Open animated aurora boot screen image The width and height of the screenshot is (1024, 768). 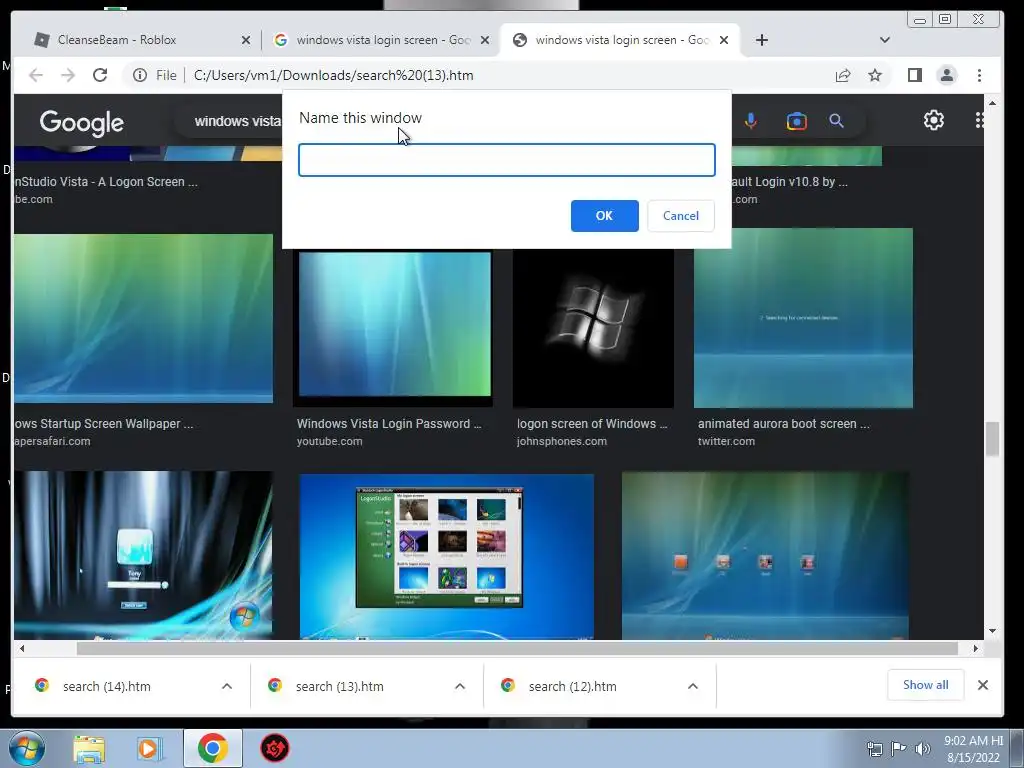[x=803, y=318]
